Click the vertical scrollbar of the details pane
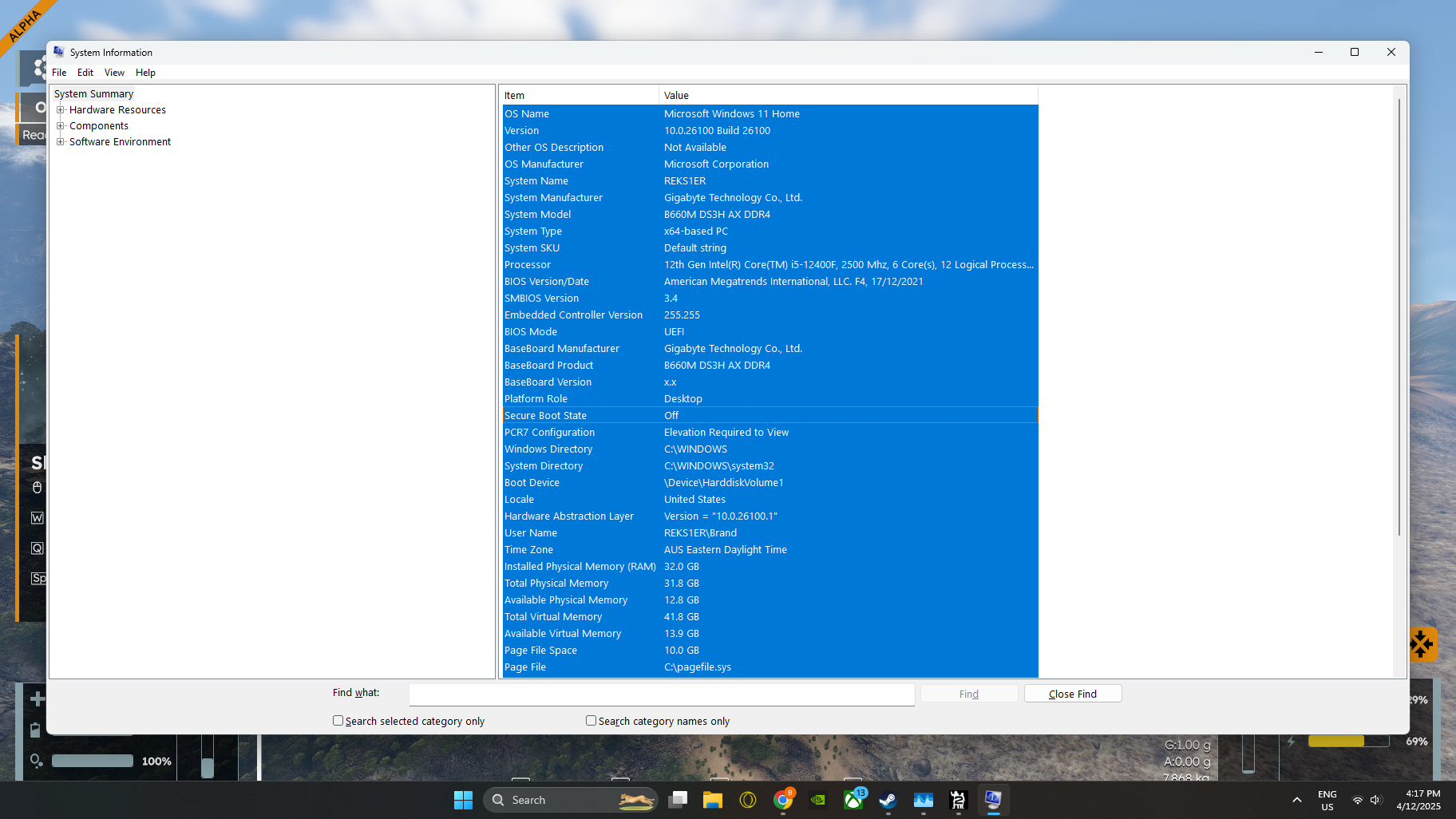The width and height of the screenshot is (1456, 819). point(1399,319)
